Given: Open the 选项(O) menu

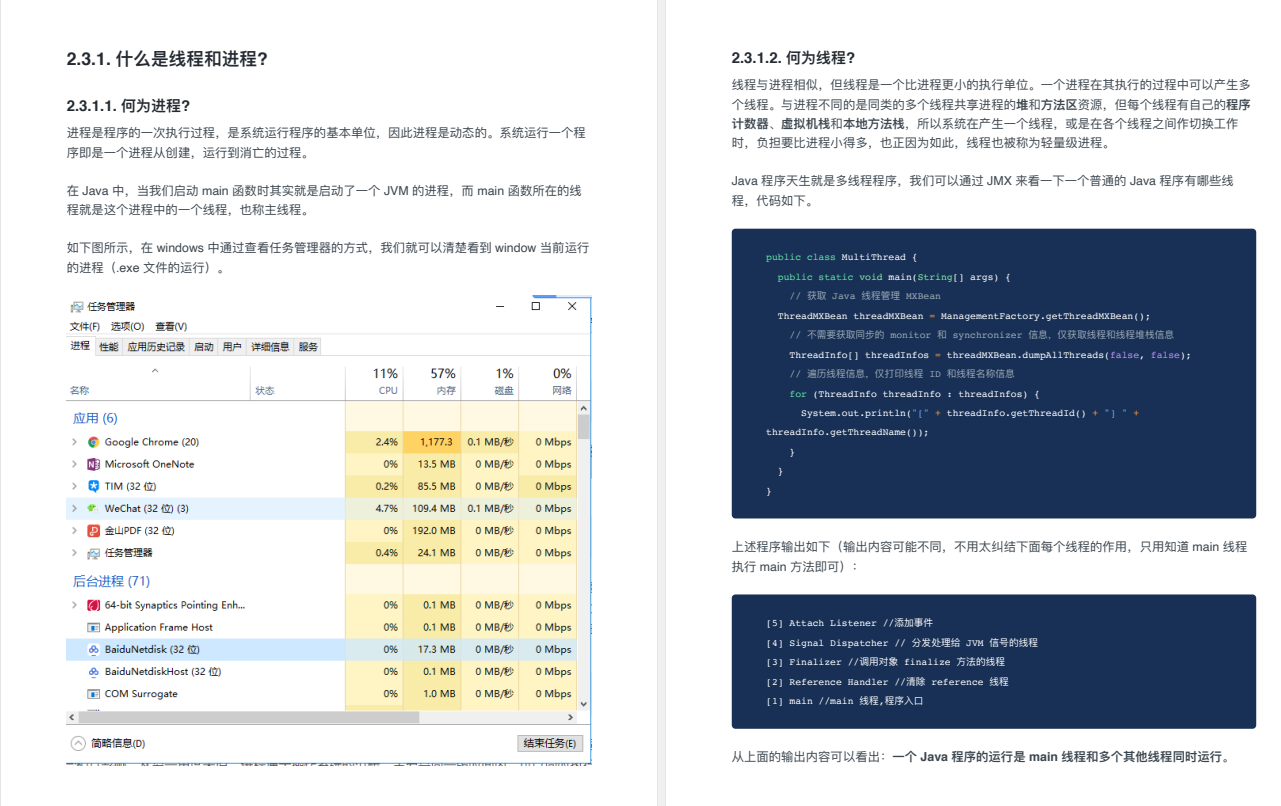Looking at the screenshot, I should point(127,326).
